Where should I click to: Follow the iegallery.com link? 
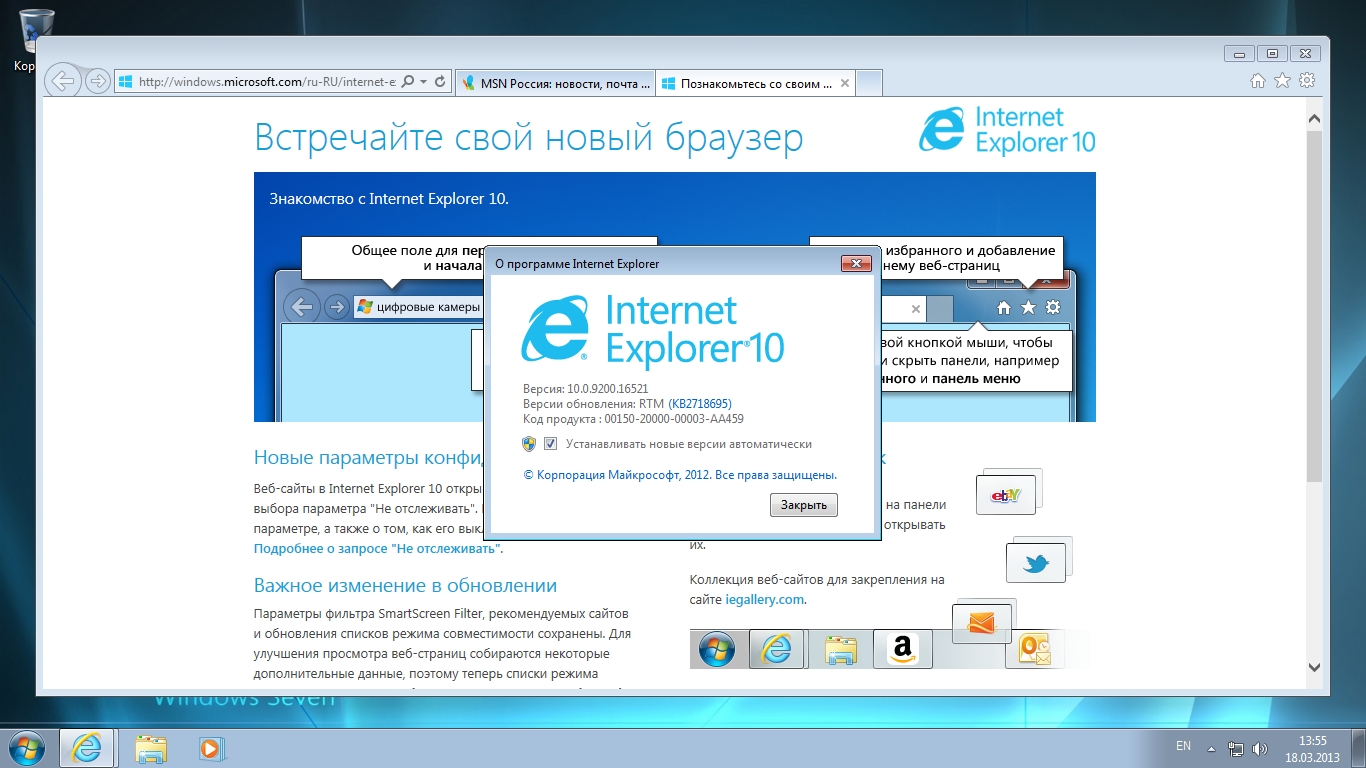point(765,600)
